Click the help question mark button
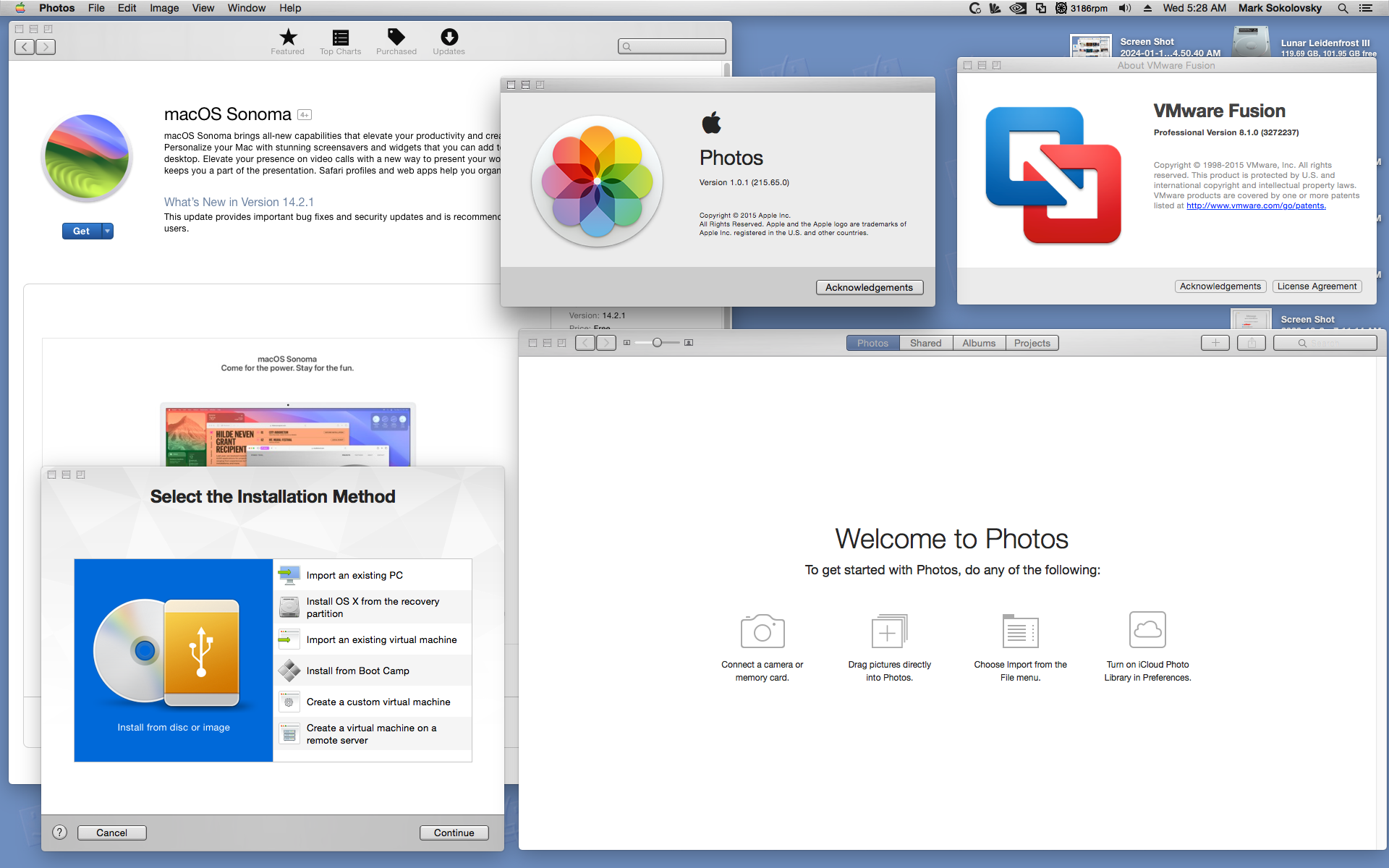The image size is (1389, 868). click(60, 833)
